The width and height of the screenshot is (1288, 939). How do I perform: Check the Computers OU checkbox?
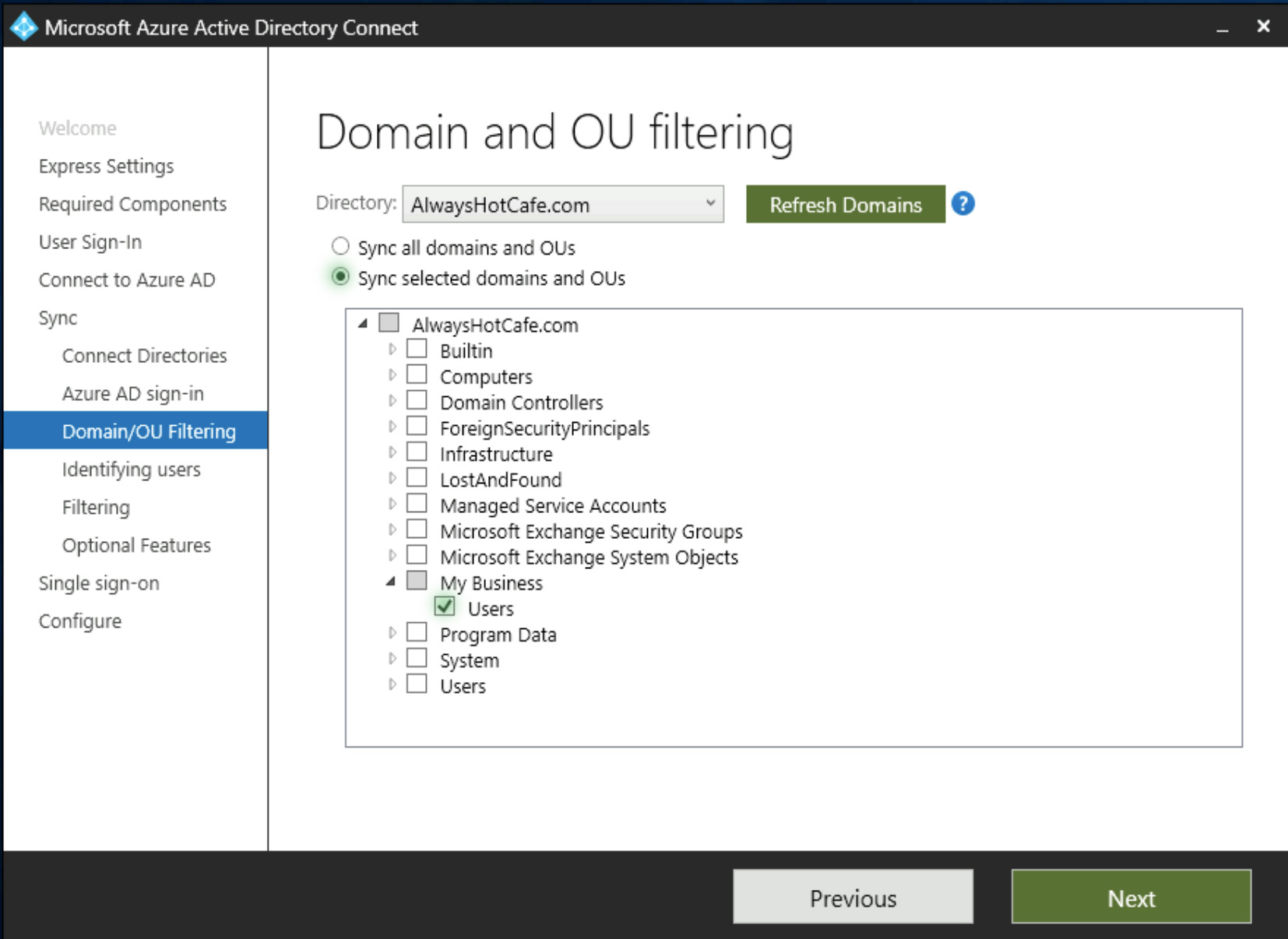coord(417,373)
